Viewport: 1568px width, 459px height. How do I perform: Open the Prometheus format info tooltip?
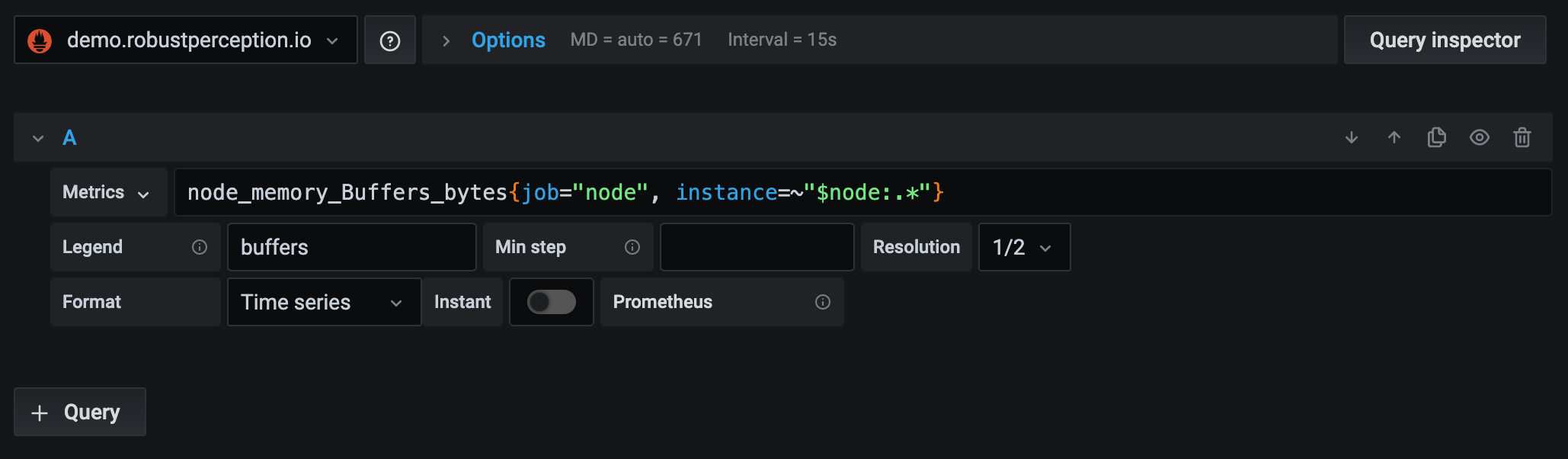point(823,302)
